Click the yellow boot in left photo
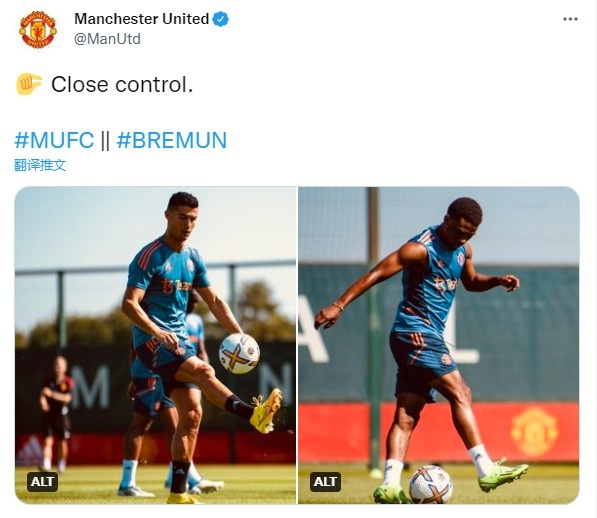This screenshot has height=518, width=597. coord(266,411)
